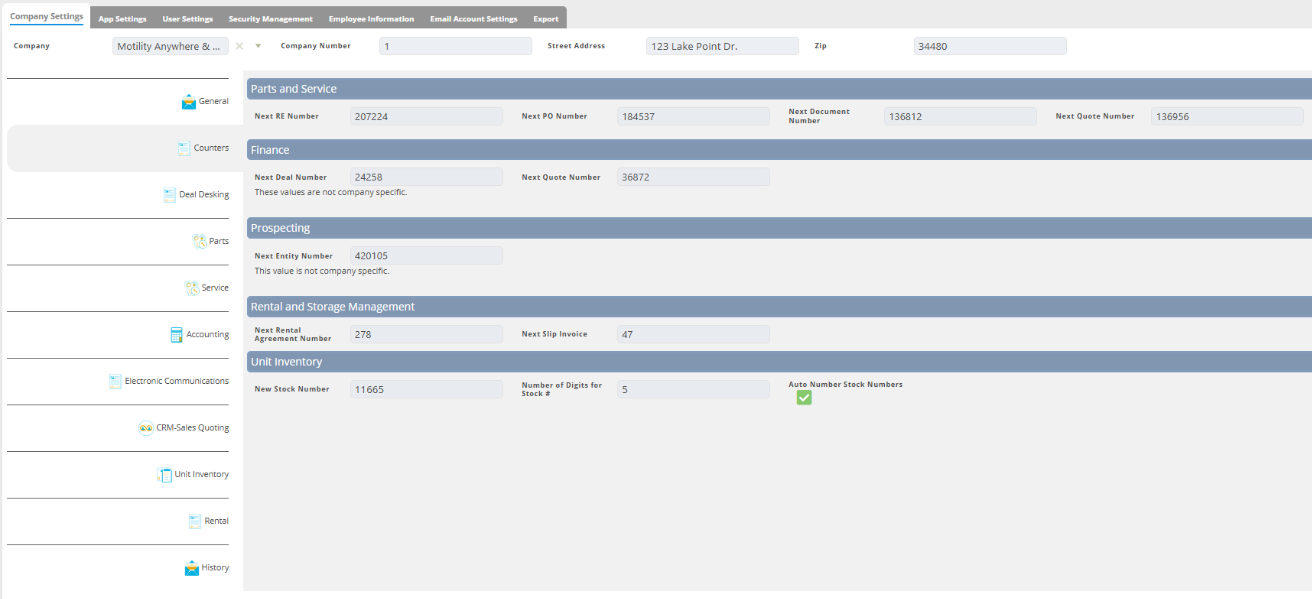Click the Counters sidebar icon

[184, 148]
